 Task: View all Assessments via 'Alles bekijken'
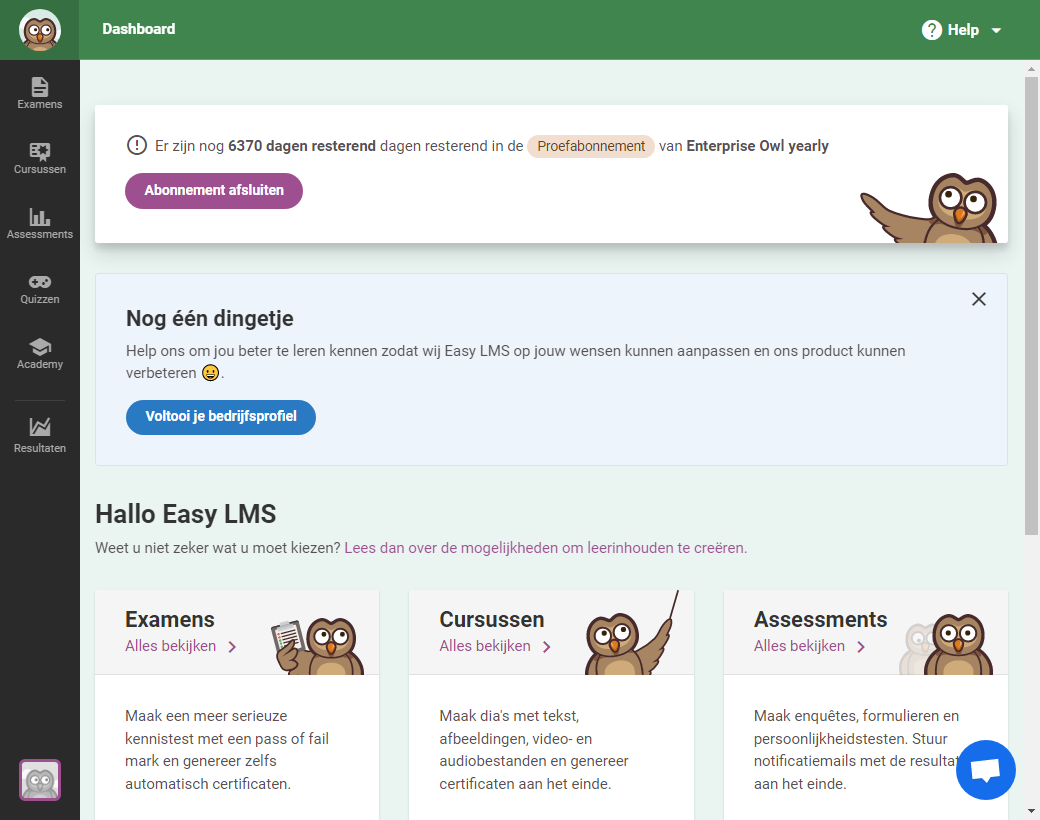[x=799, y=646]
